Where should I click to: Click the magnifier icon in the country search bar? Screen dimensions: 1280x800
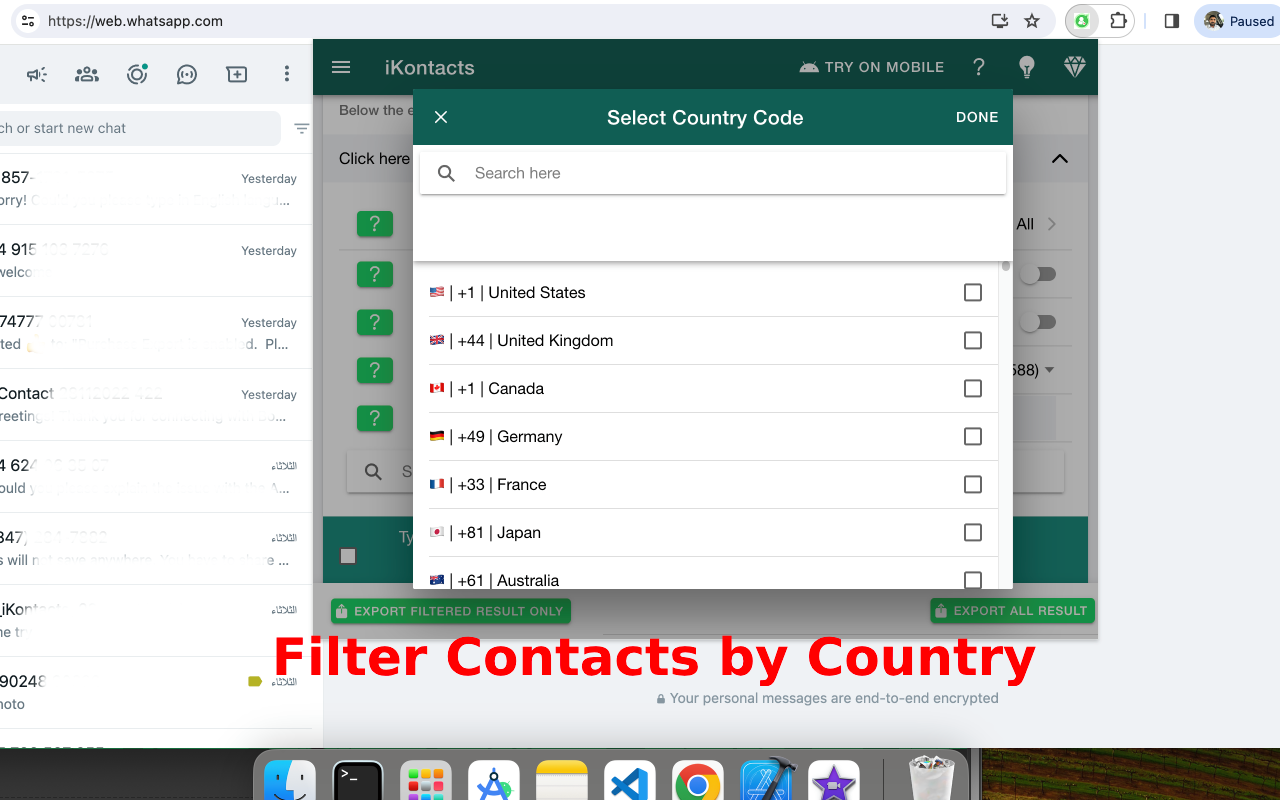click(x=445, y=172)
